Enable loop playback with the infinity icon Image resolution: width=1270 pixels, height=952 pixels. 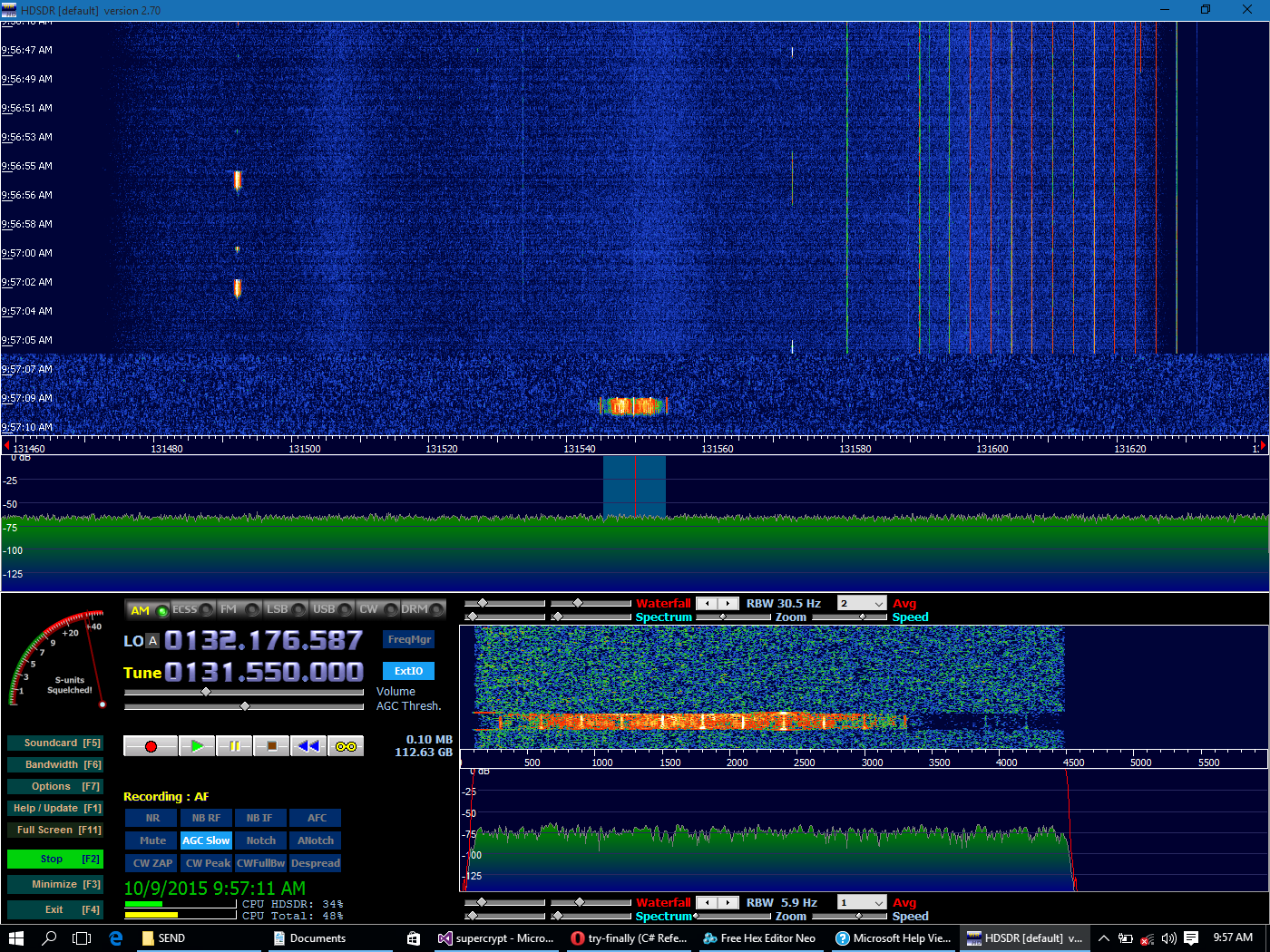coord(346,745)
